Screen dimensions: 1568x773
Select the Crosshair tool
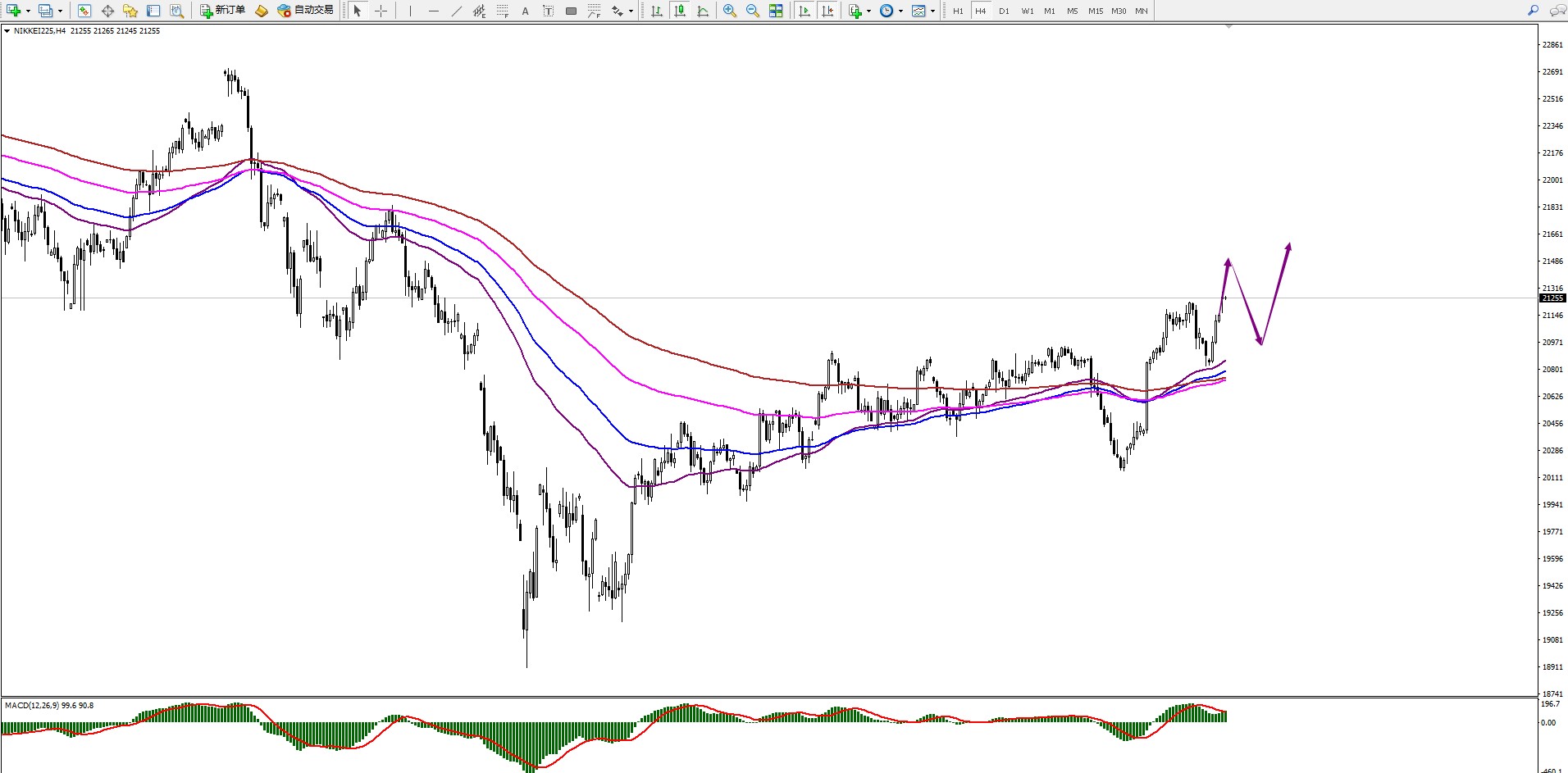[381, 11]
